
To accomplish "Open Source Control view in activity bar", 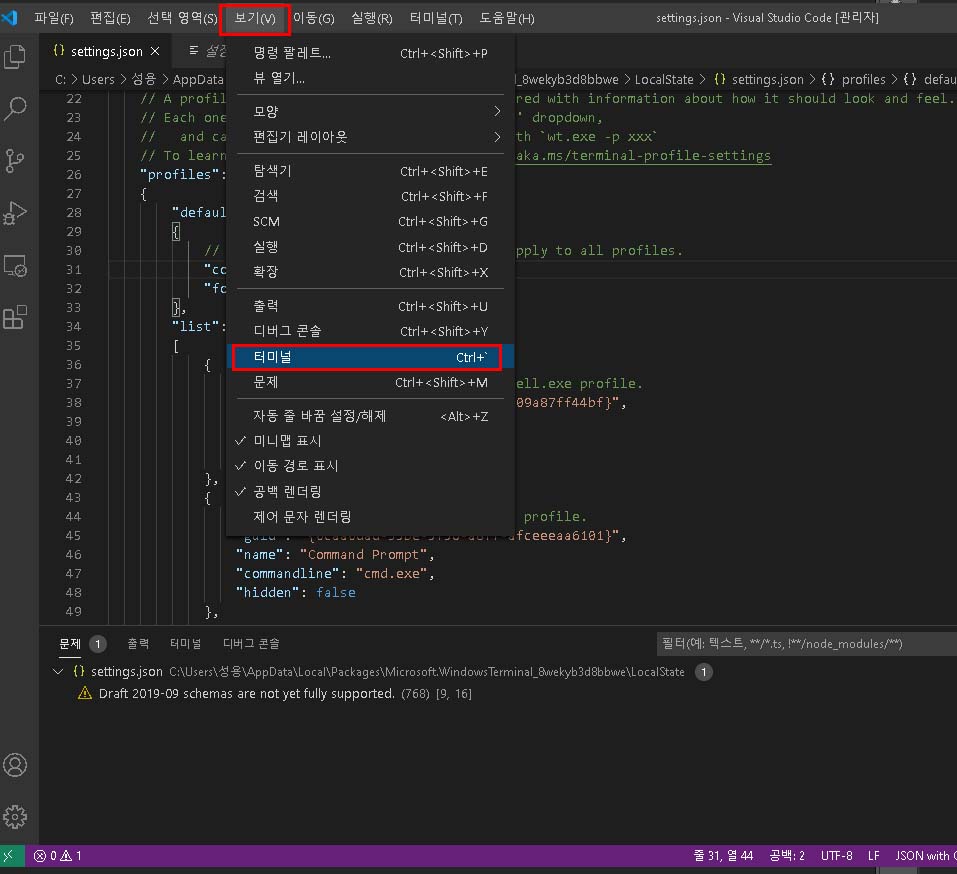I will (15, 161).
